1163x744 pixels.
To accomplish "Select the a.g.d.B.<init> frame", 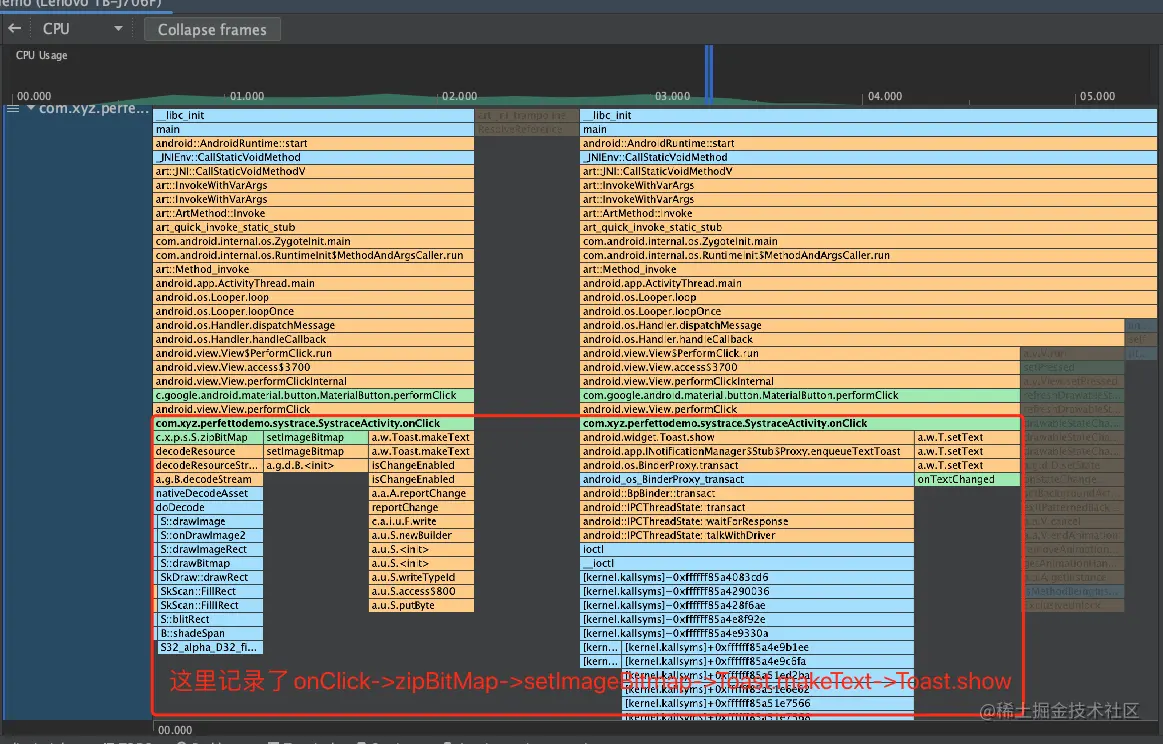I will [316, 466].
